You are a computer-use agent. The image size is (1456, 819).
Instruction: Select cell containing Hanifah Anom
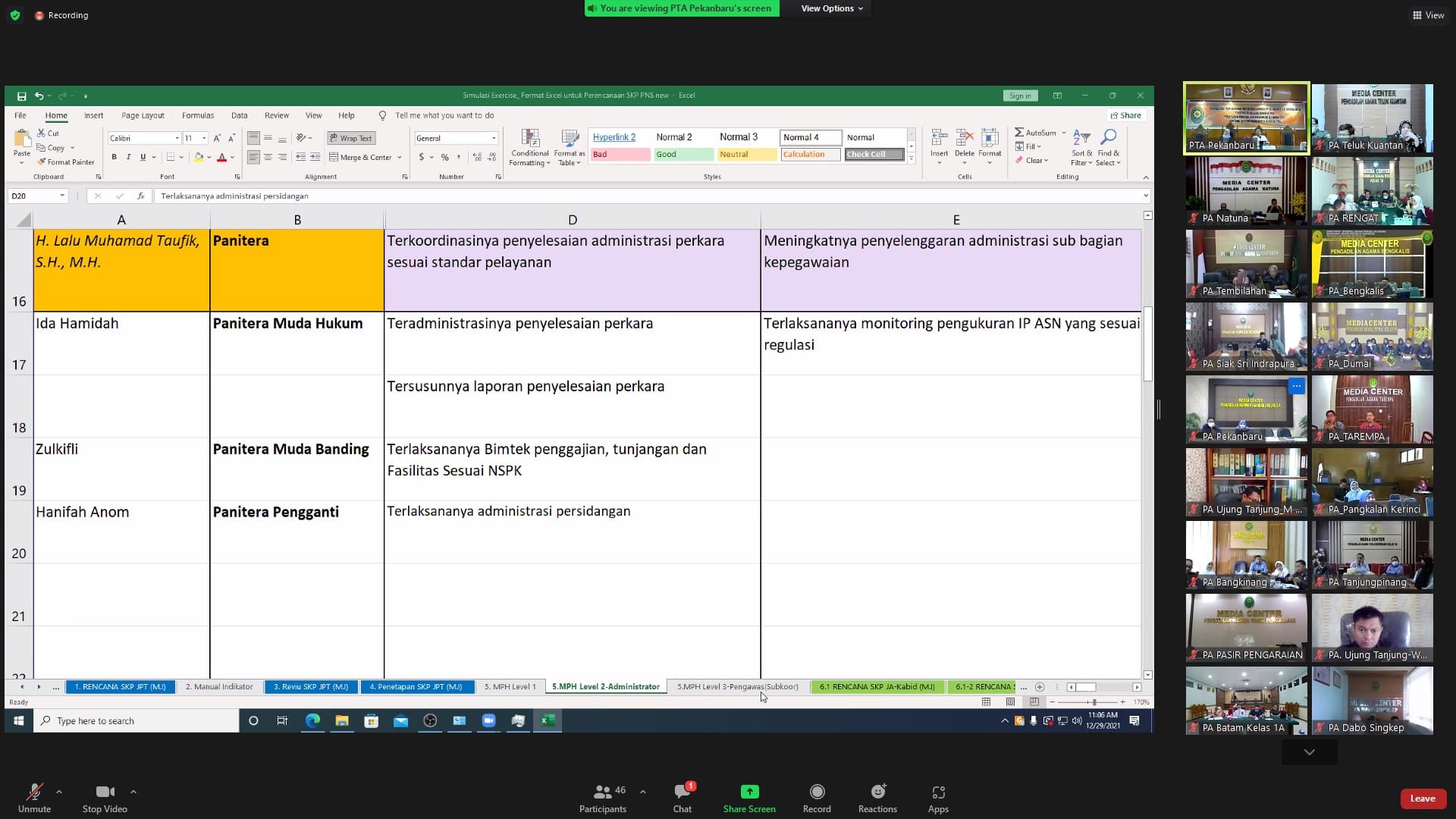point(121,532)
